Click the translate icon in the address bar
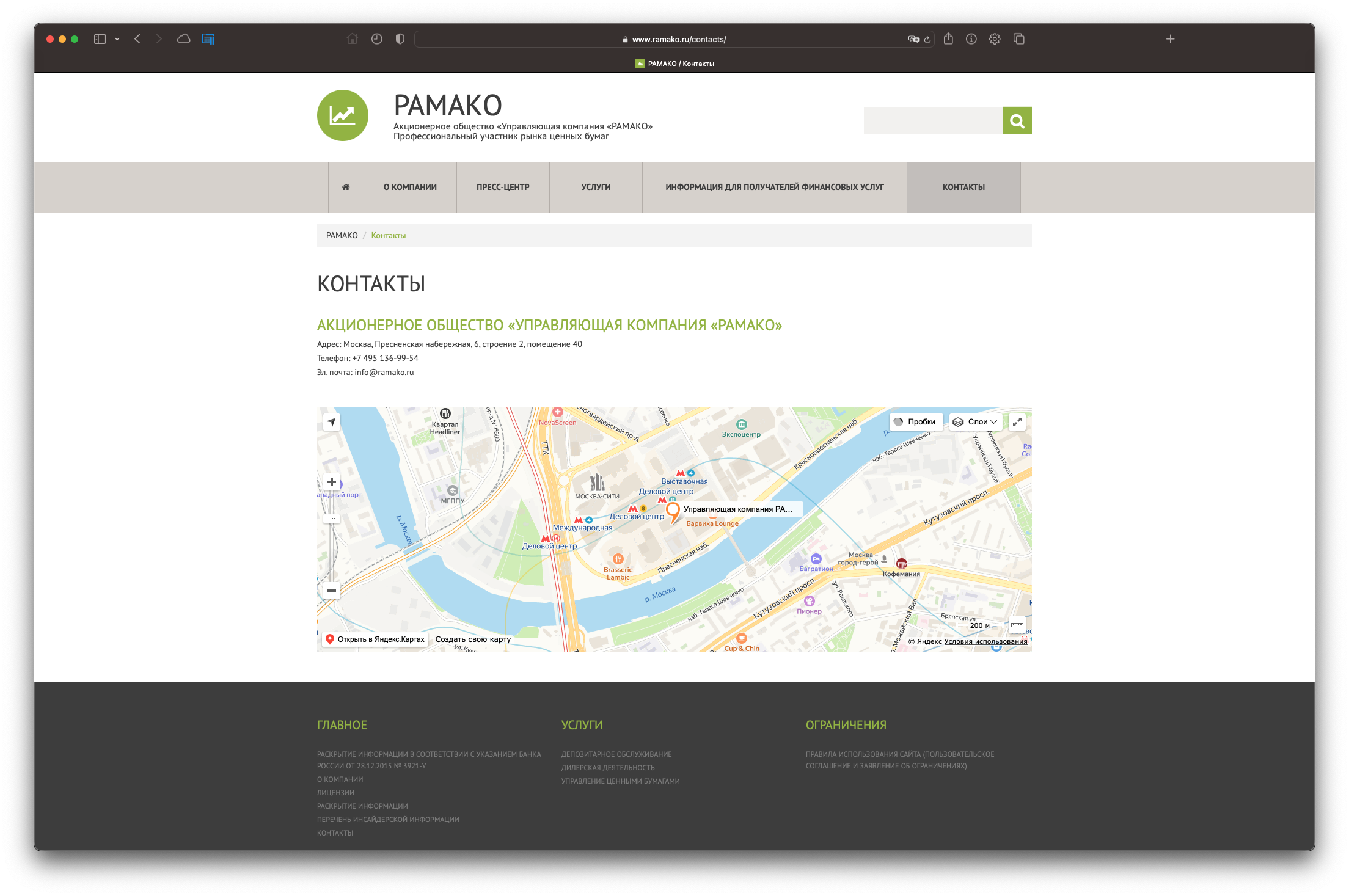Screen dimensions: 1349x896 913,39
